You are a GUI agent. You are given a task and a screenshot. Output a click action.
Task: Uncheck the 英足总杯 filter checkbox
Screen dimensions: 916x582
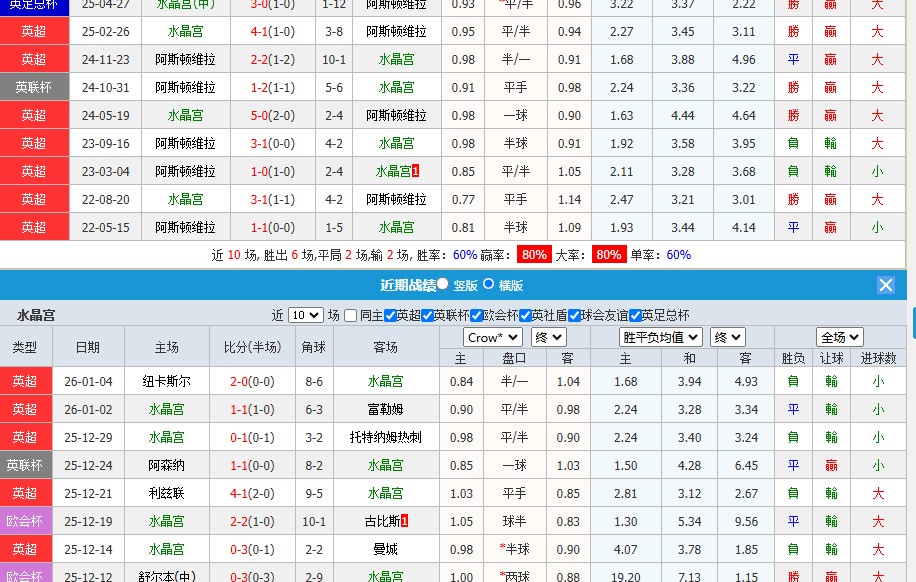635,315
